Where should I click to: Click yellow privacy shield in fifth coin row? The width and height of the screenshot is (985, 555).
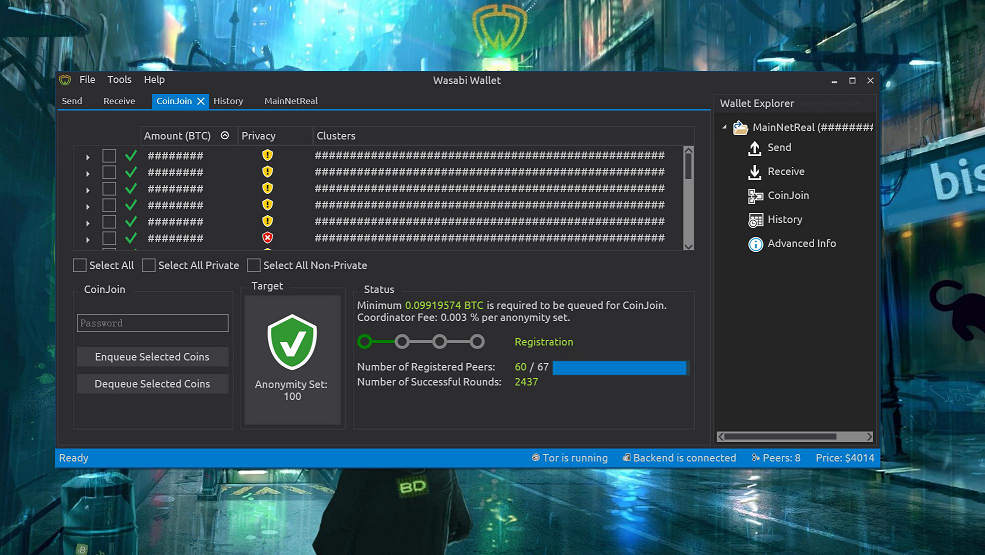pyautogui.click(x=268, y=221)
